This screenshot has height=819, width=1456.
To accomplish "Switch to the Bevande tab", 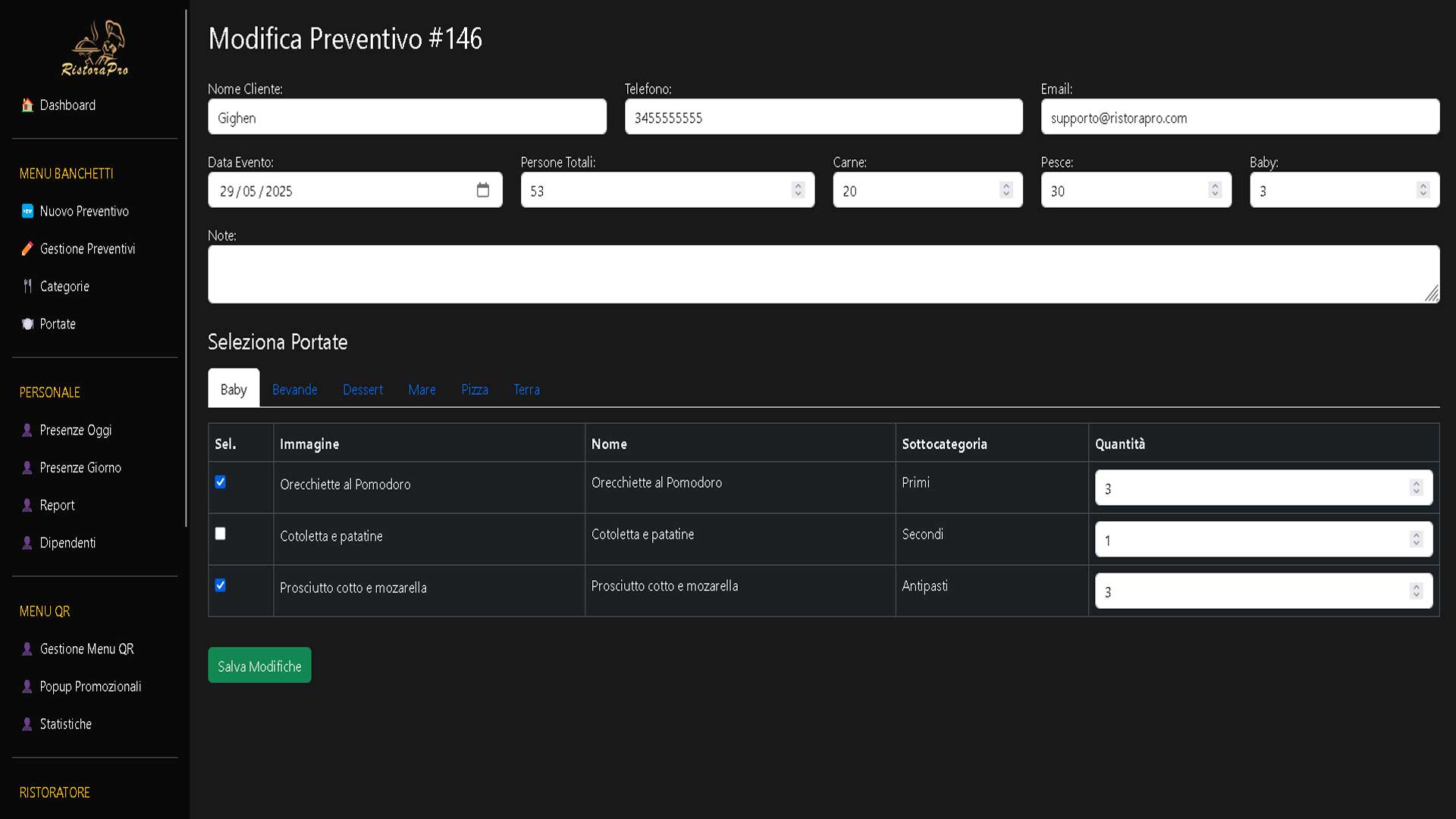I will [295, 389].
